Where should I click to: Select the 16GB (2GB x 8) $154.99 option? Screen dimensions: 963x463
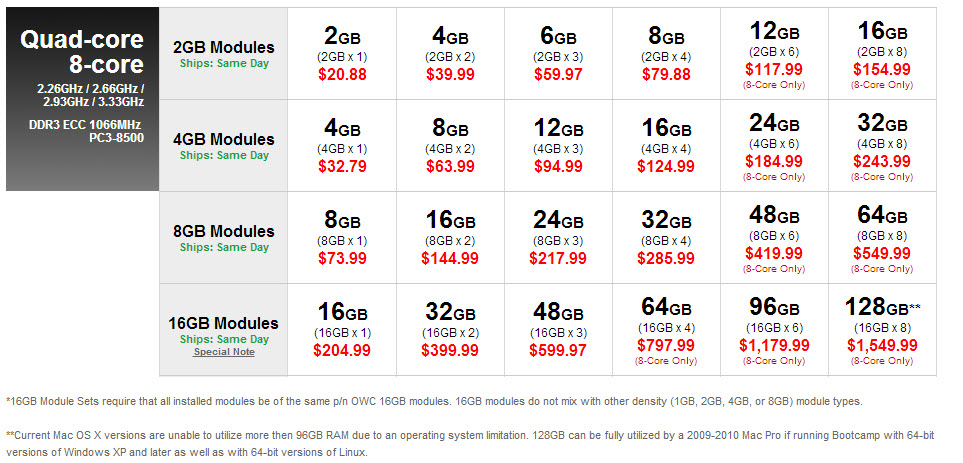(x=882, y=53)
